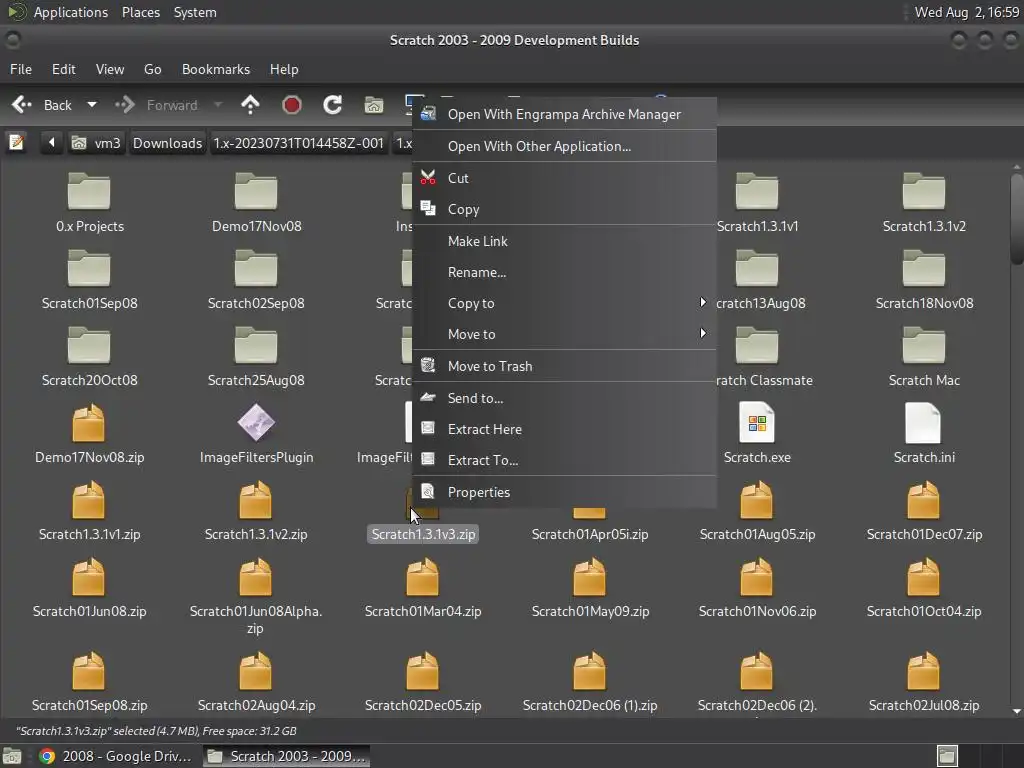This screenshot has height=768, width=1024.
Task: Open the Bookmarks menu
Action: point(216,69)
